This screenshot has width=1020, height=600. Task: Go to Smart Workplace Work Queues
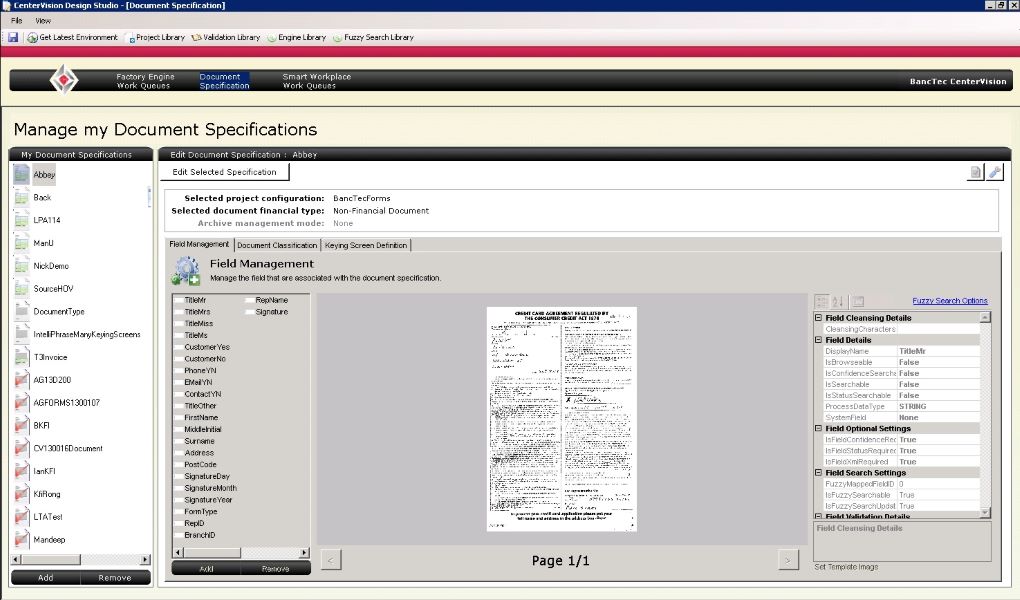tap(316, 81)
